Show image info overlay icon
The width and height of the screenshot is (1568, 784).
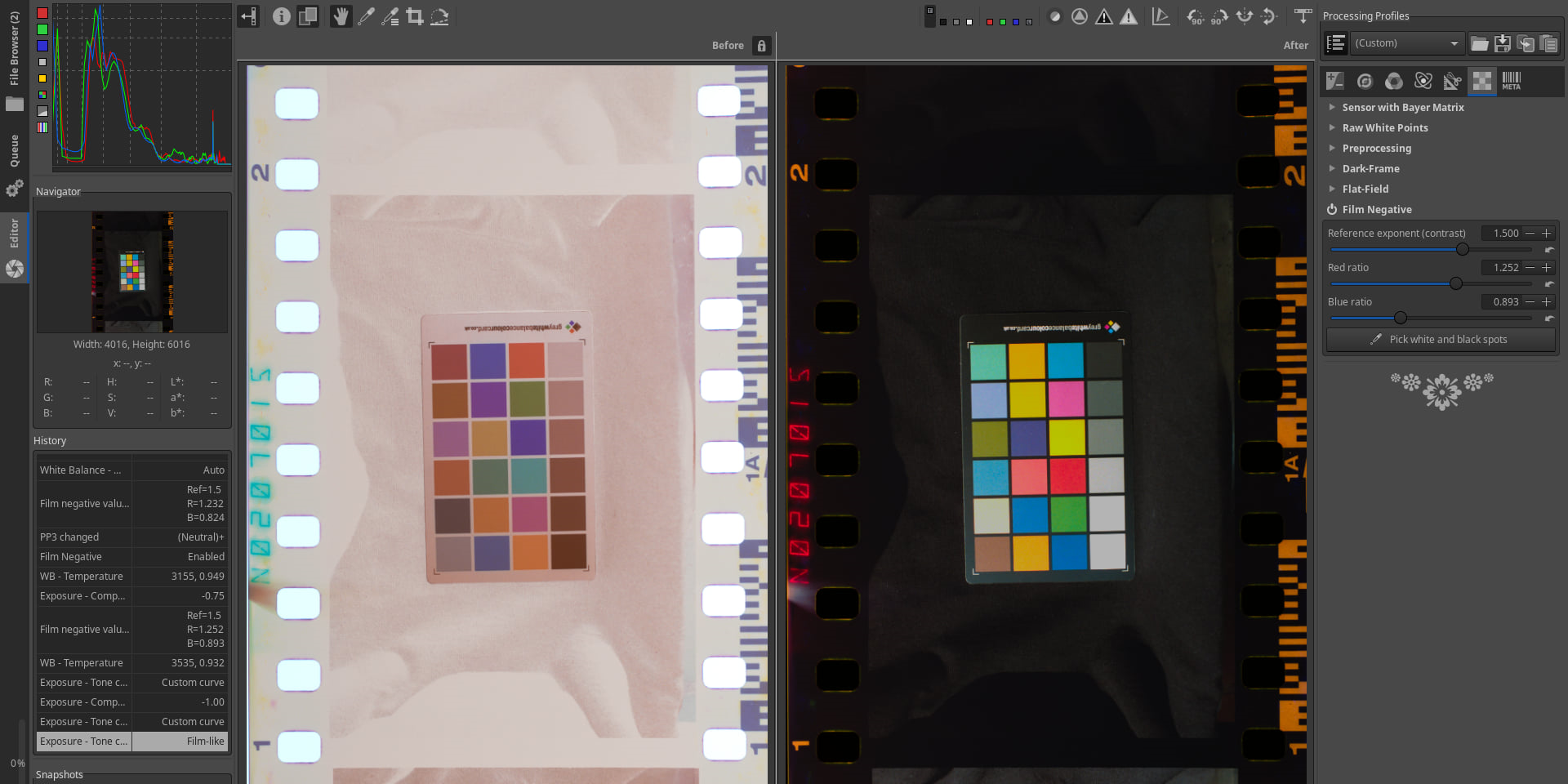tap(281, 16)
